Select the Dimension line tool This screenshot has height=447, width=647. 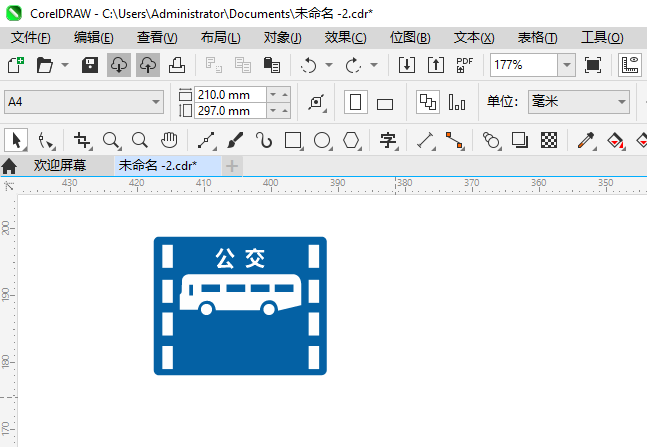click(426, 140)
